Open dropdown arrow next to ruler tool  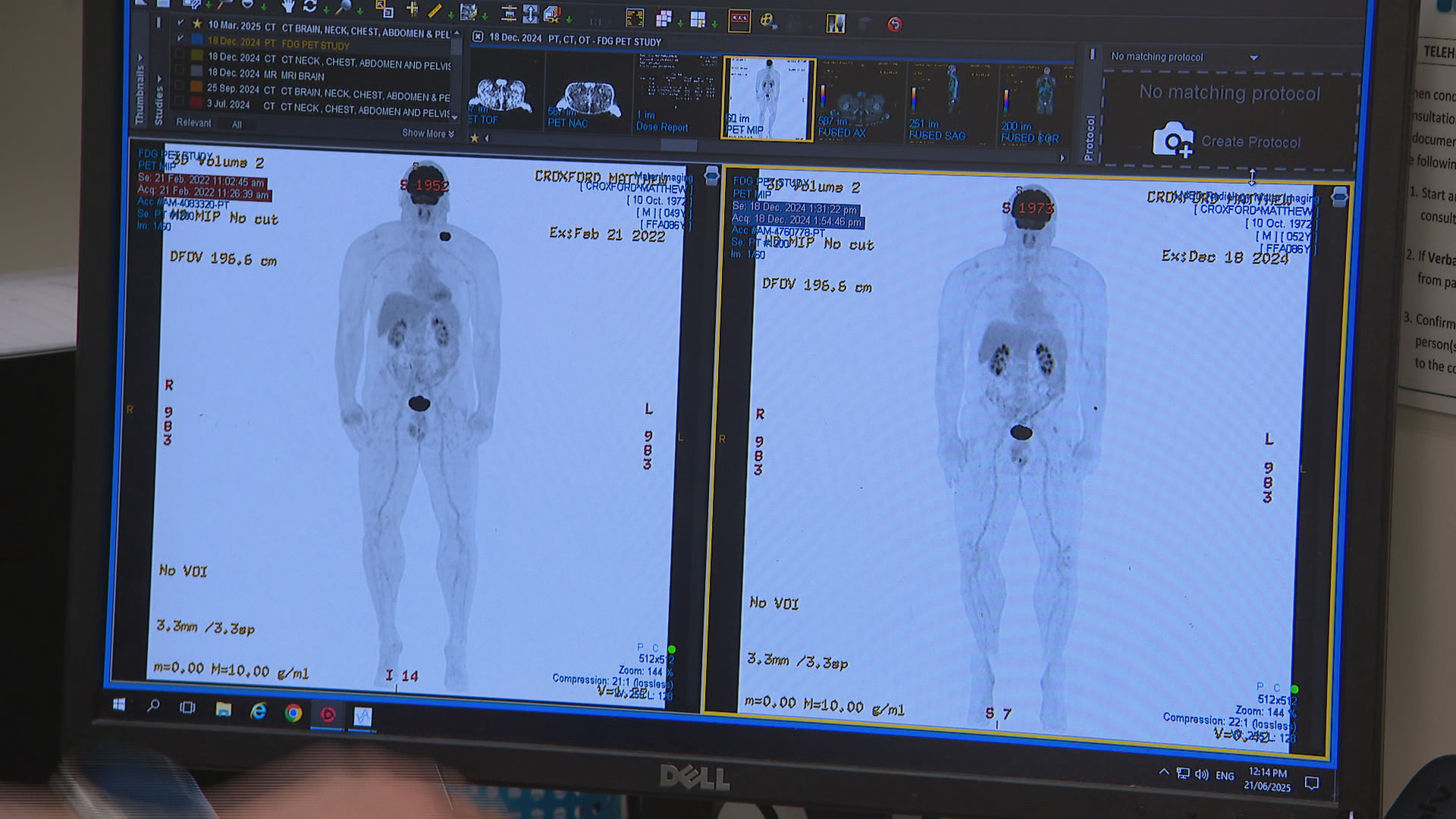click(x=450, y=14)
